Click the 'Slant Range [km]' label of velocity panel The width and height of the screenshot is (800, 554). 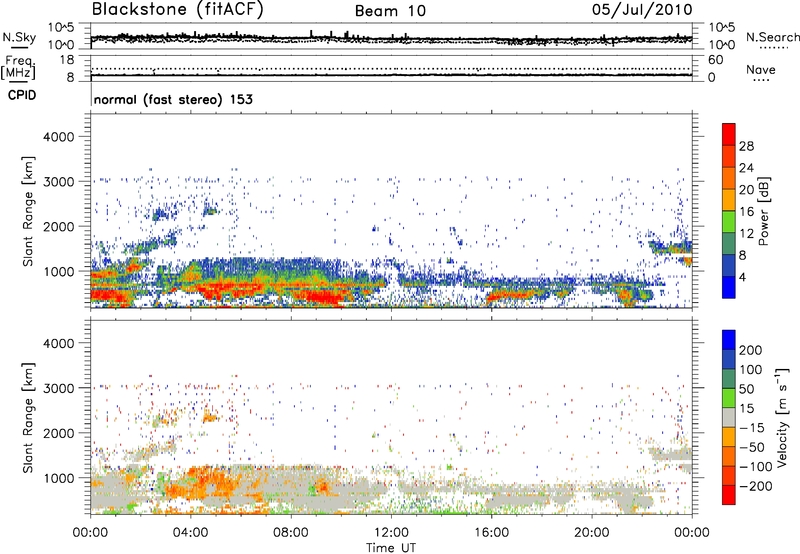[x=28, y=418]
